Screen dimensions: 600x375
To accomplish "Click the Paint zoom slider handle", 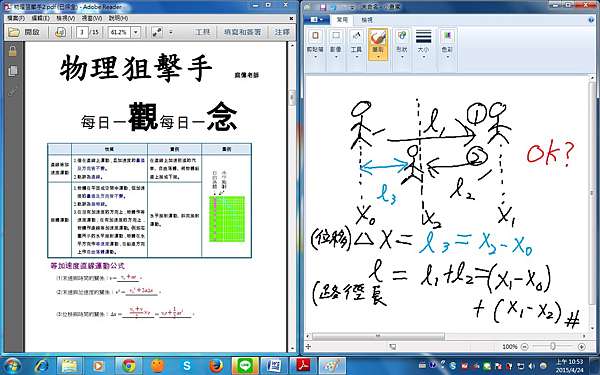I will 553,346.
